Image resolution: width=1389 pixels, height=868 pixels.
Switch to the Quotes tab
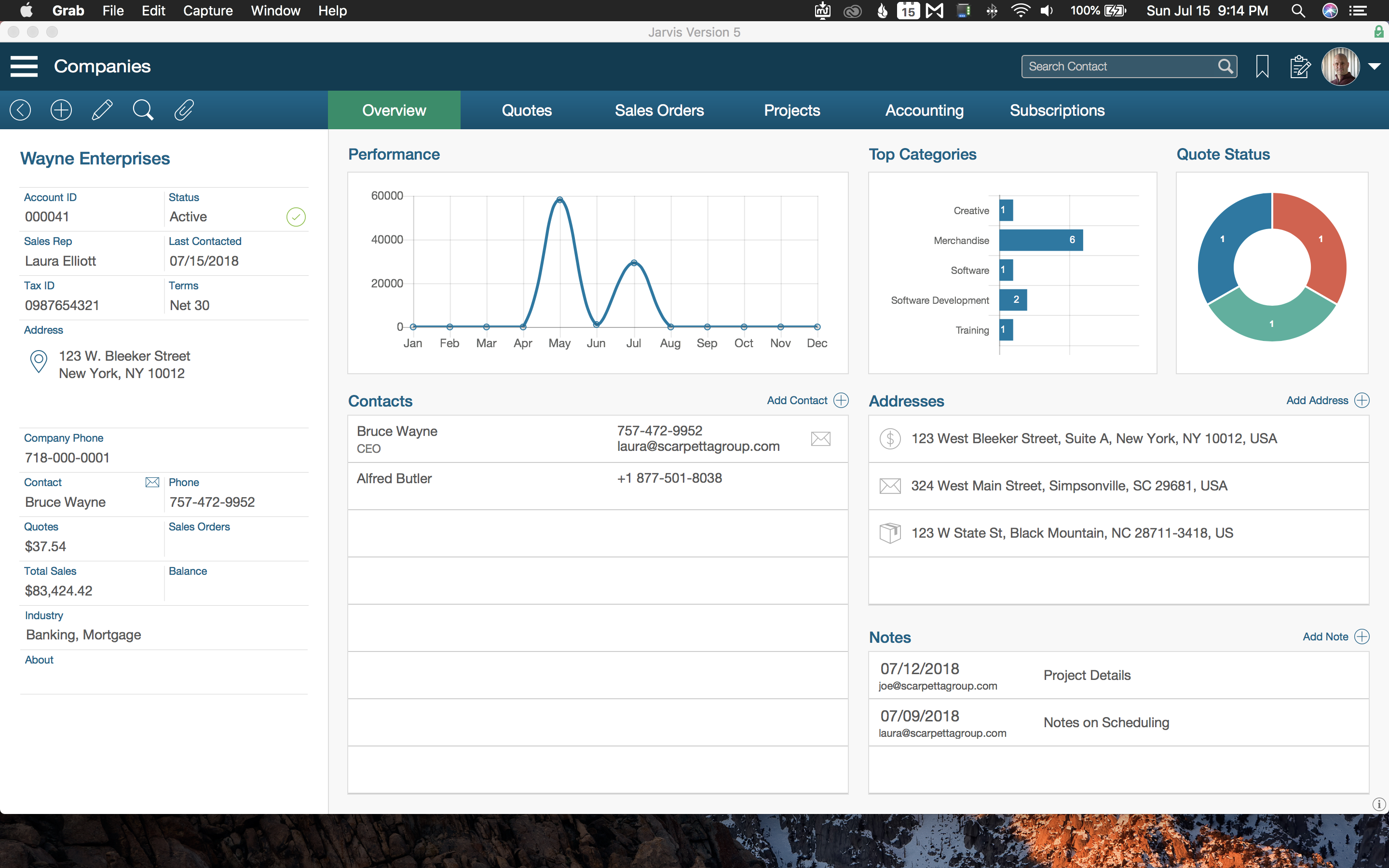click(527, 110)
